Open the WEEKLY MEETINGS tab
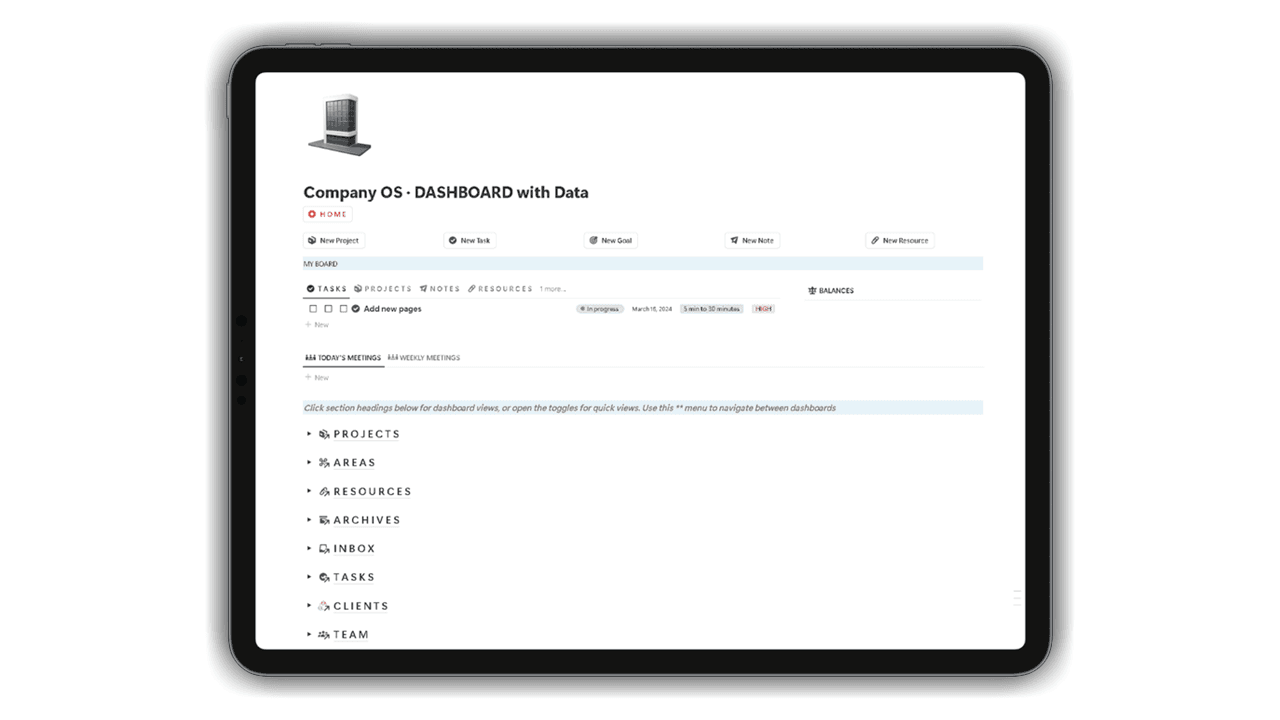 [424, 357]
